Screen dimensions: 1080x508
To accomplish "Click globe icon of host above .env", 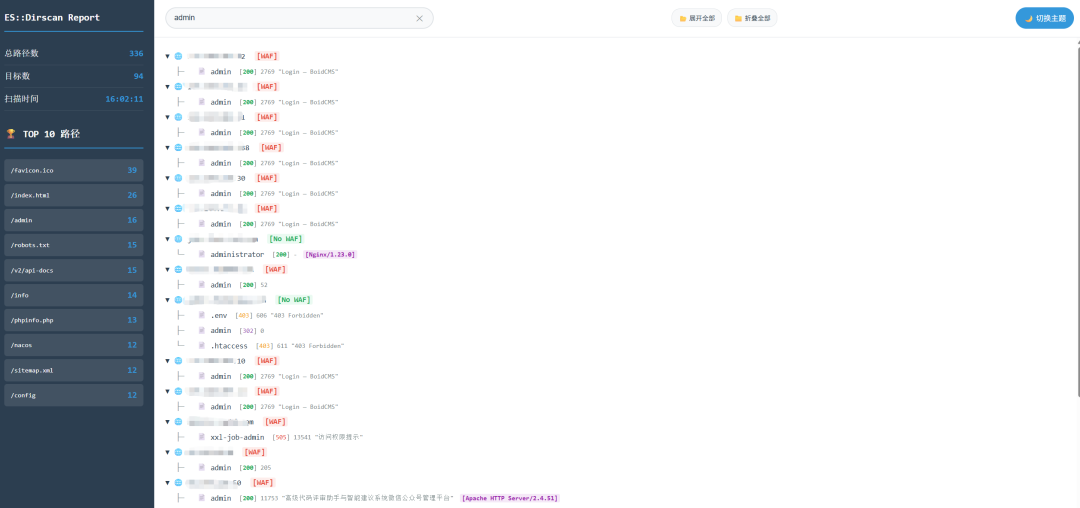I will (x=178, y=300).
